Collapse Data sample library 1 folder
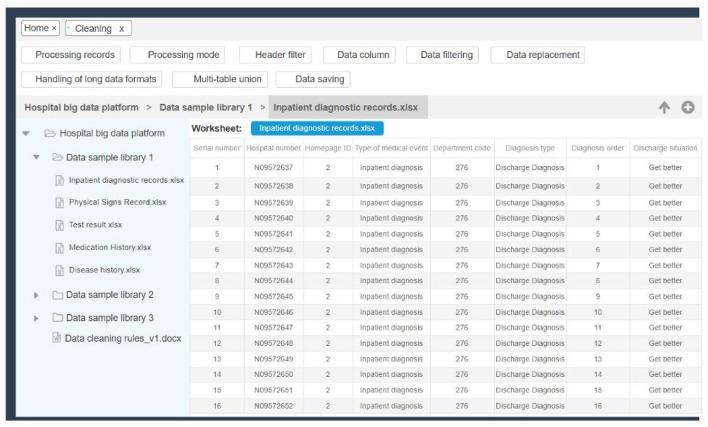The height and width of the screenshot is (427, 708). [x=37, y=157]
